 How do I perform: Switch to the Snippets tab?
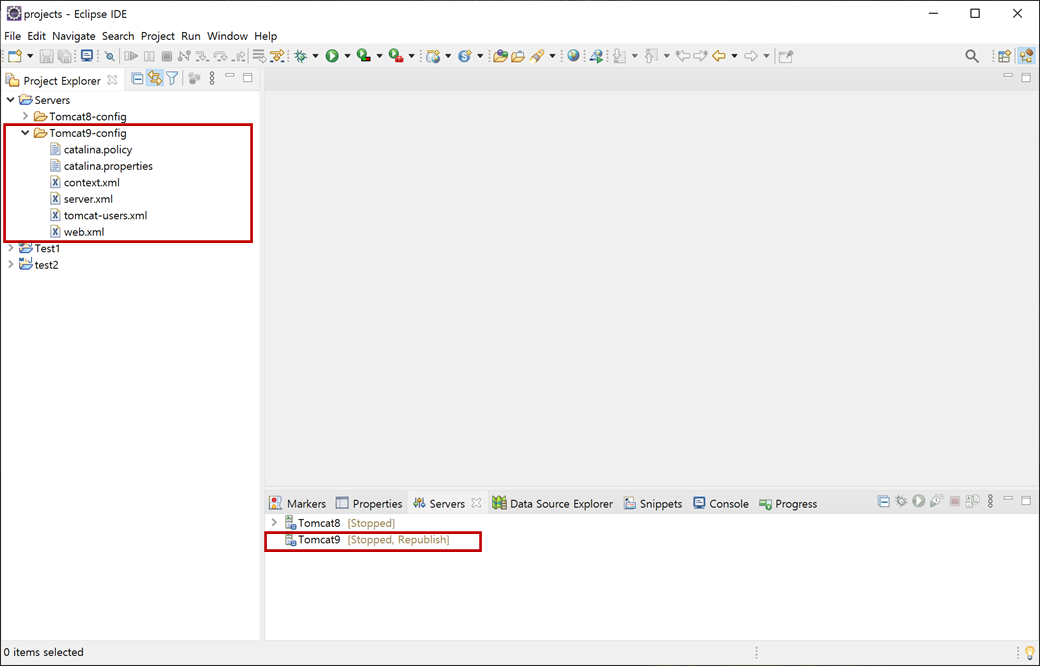(x=653, y=503)
